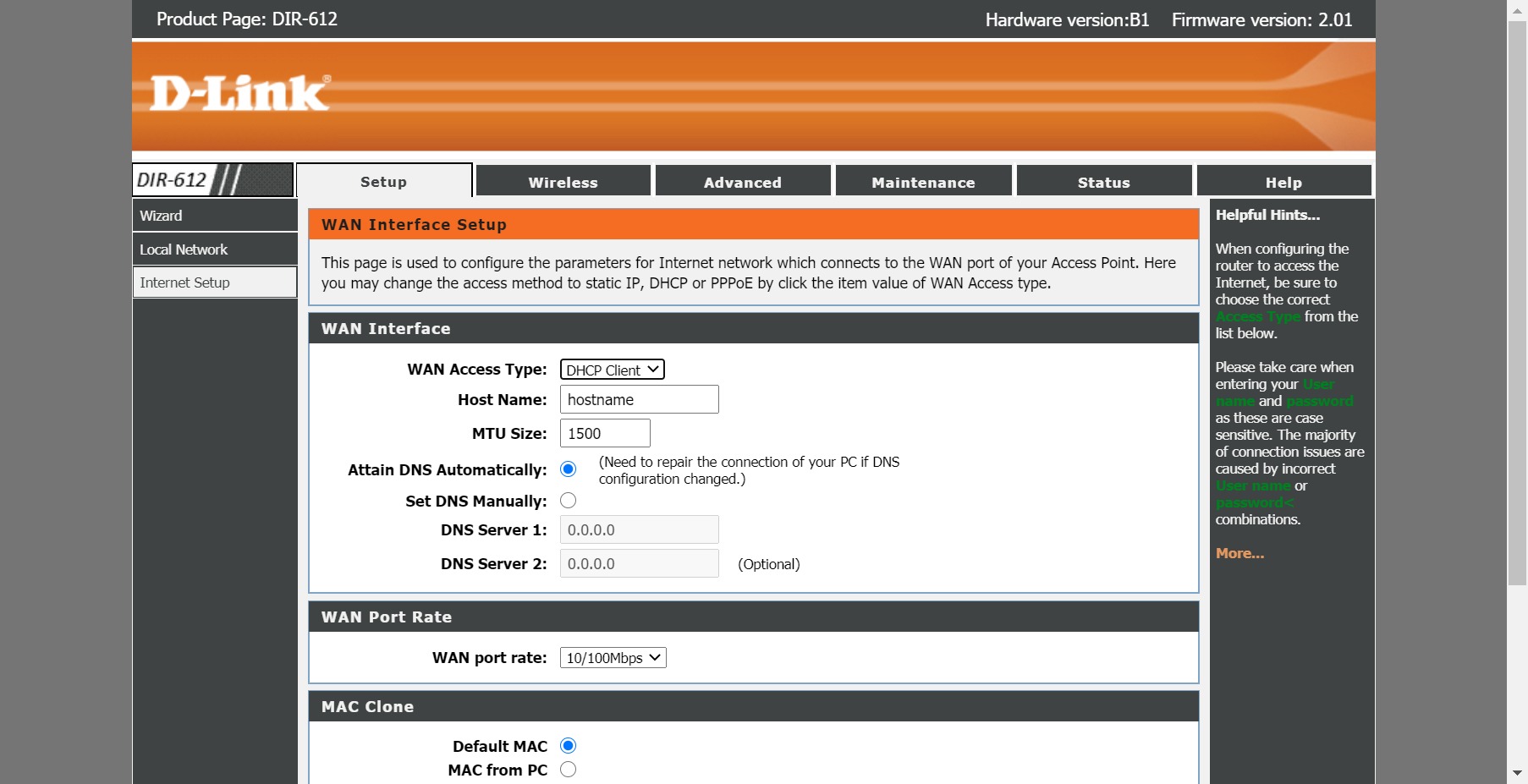This screenshot has height=784, width=1528.
Task: Open the Advanced tab
Action: pyautogui.click(x=743, y=182)
